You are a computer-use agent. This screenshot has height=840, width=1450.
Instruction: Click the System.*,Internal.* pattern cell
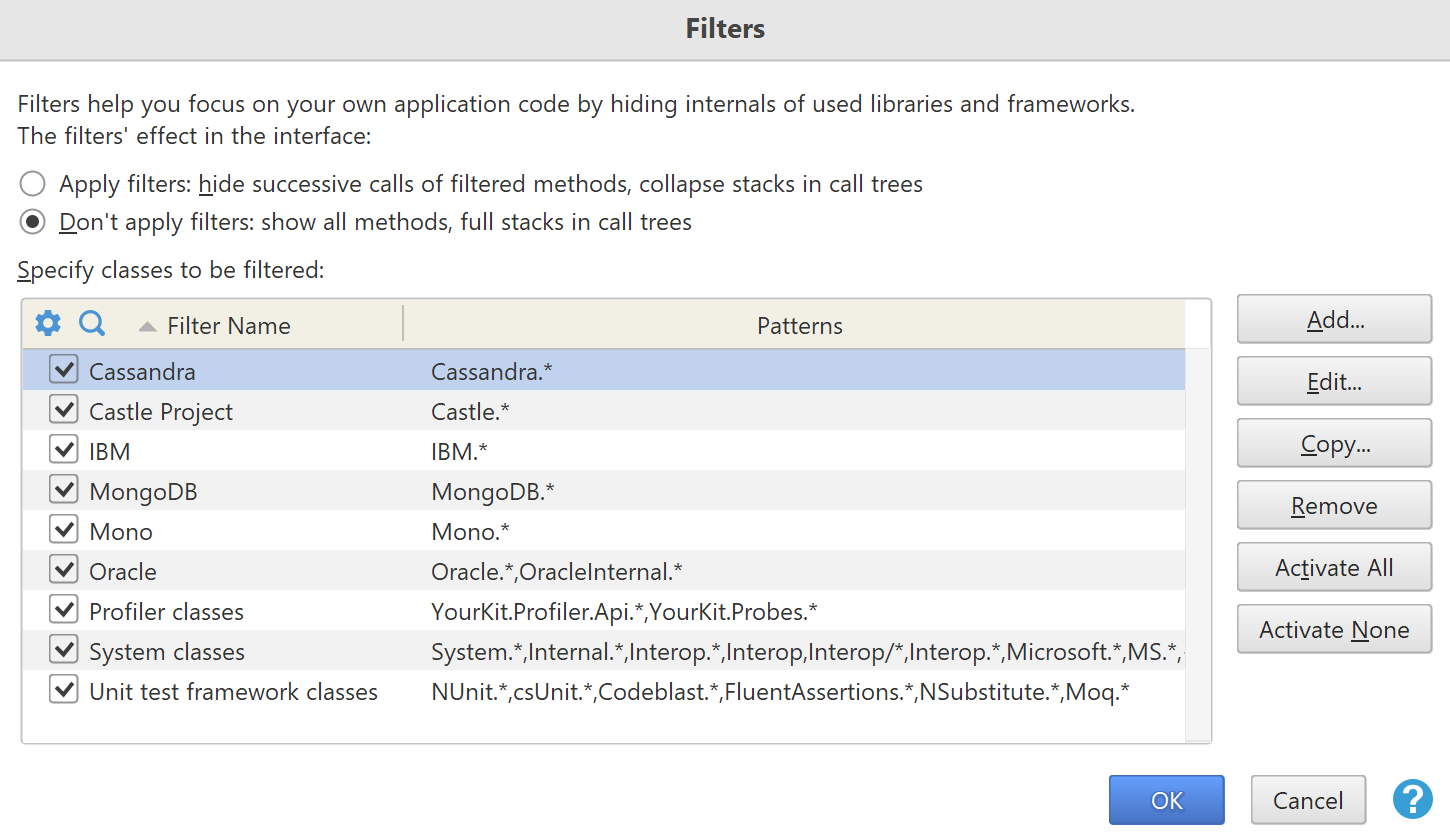pyautogui.click(x=808, y=652)
